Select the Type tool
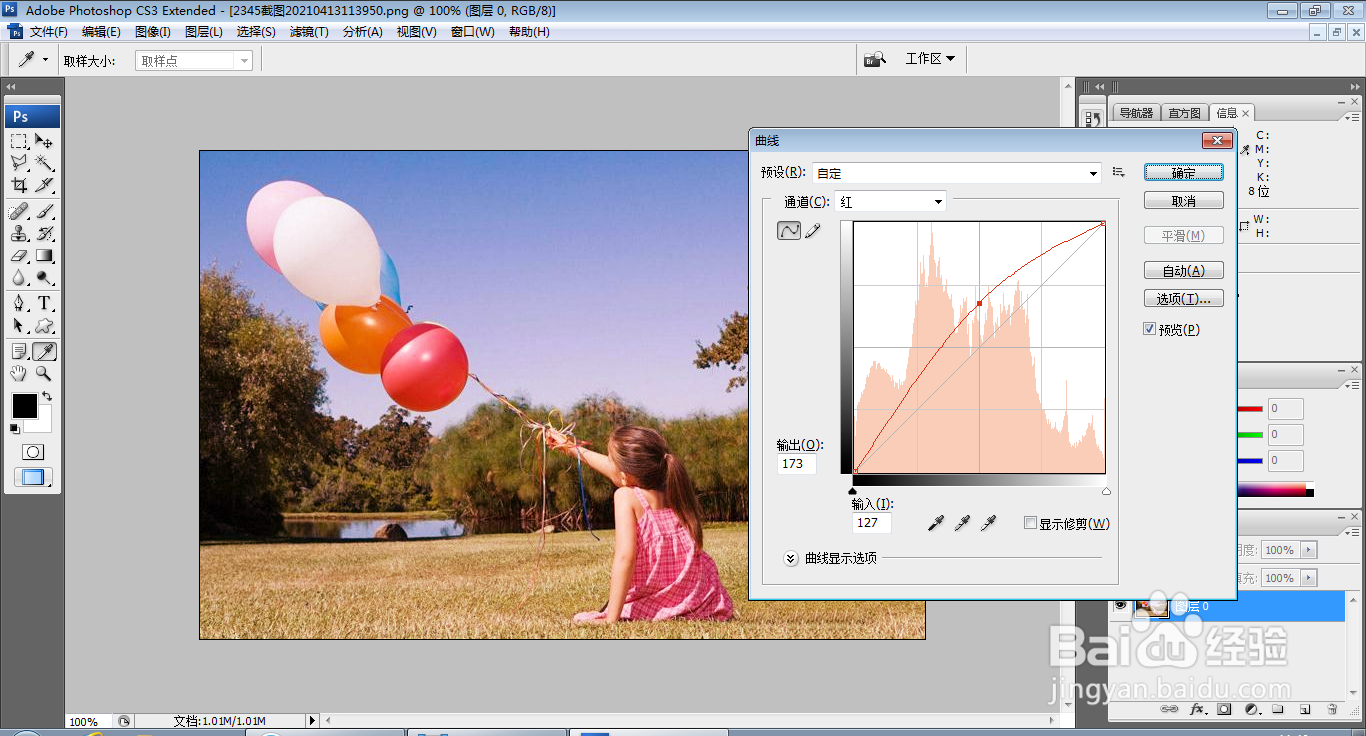 pos(44,303)
